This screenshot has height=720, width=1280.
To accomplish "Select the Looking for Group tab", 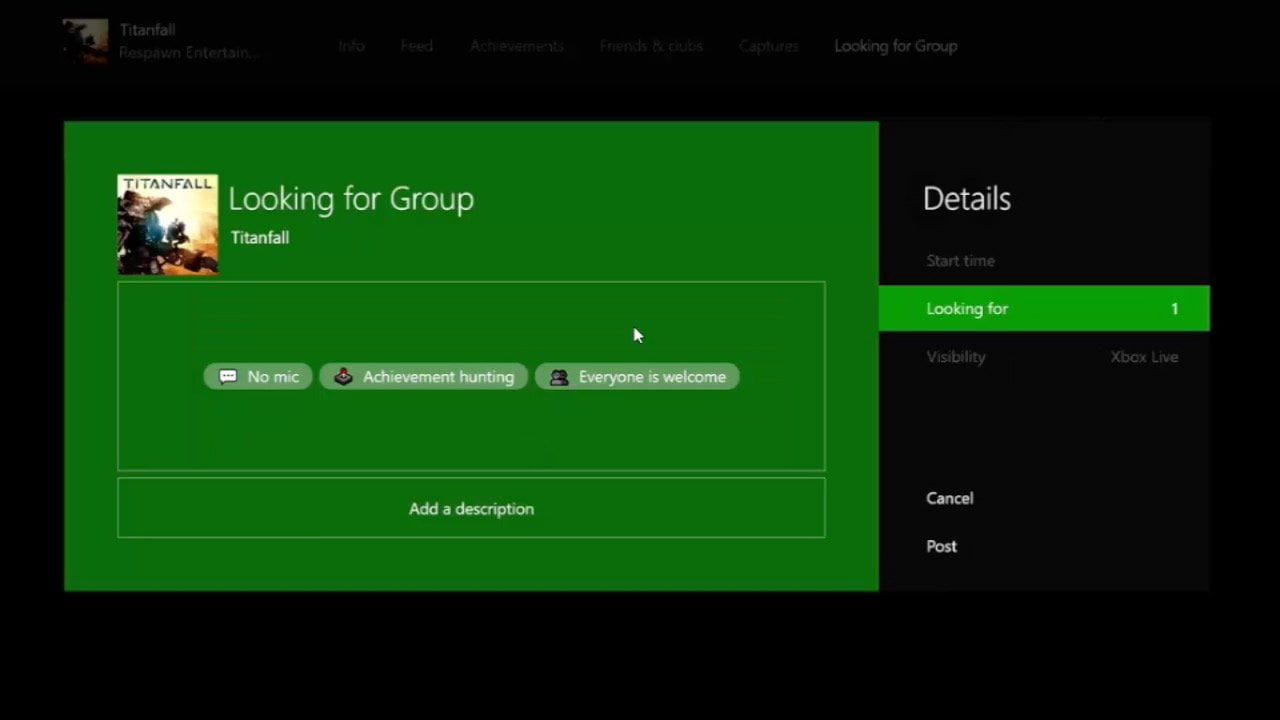I will [x=895, y=46].
